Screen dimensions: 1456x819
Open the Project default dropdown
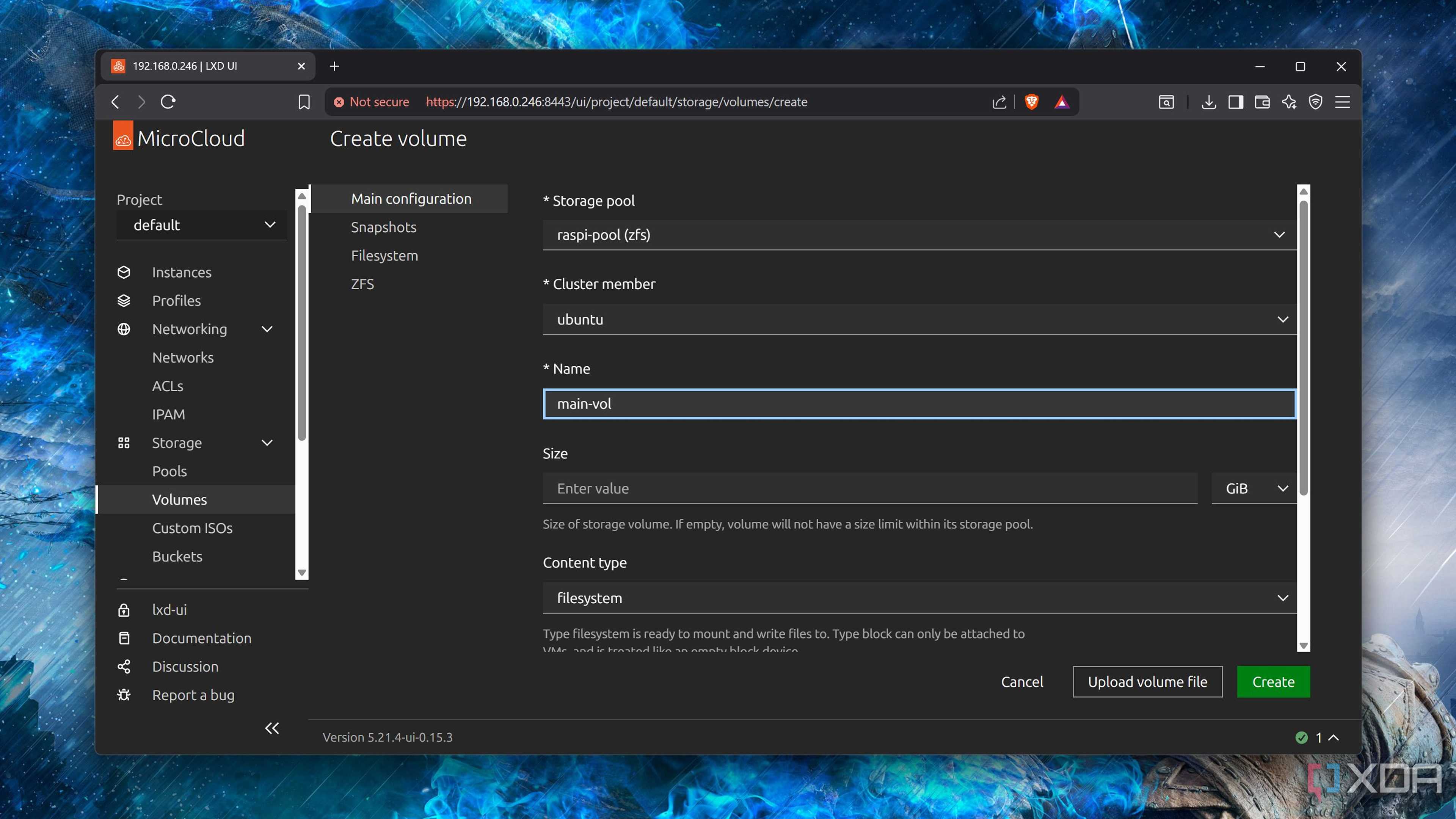coord(202,225)
